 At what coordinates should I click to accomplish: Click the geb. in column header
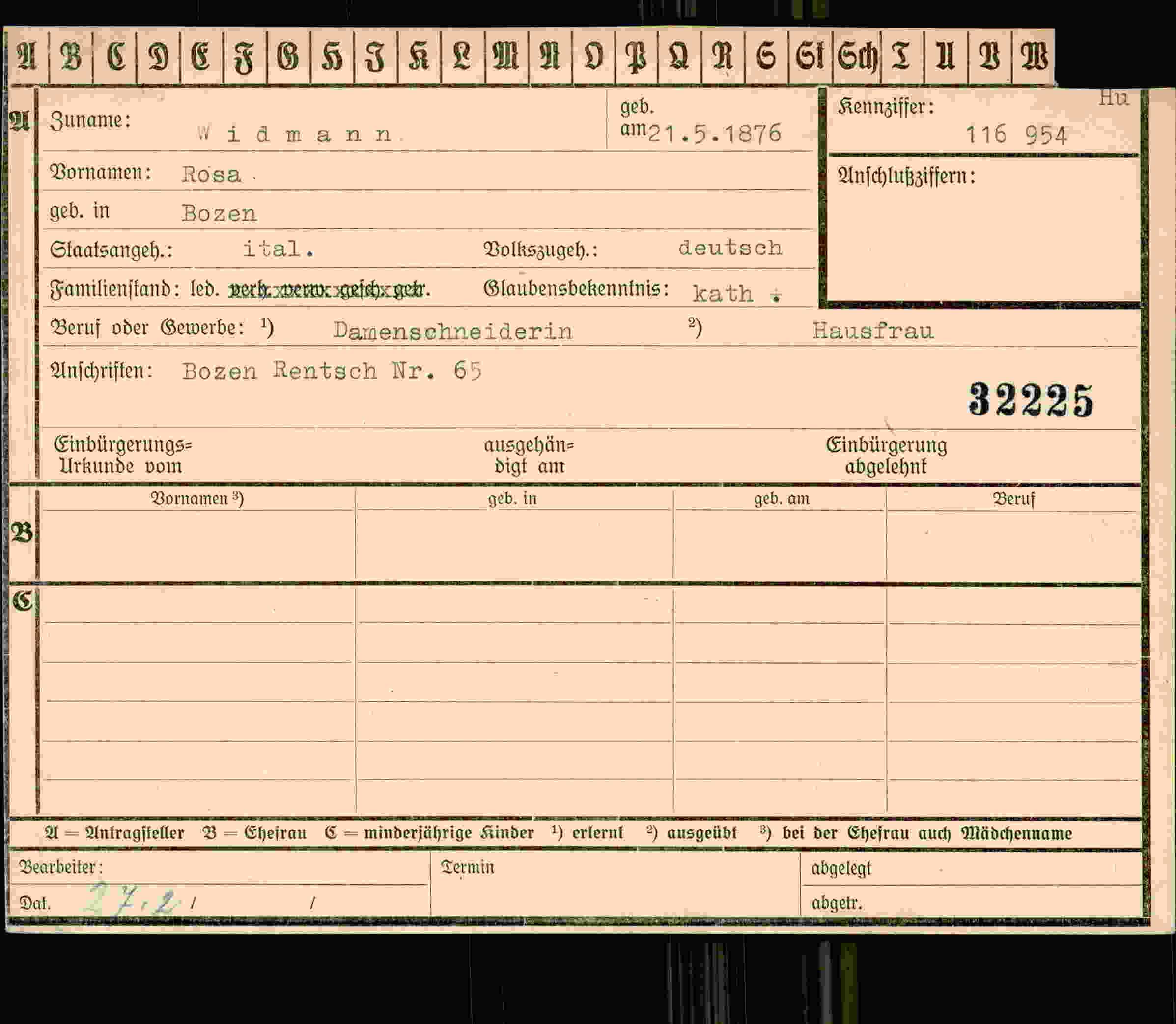point(512,499)
